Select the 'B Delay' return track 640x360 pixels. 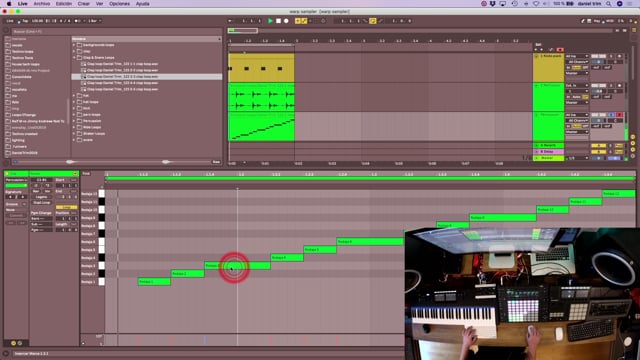pyautogui.click(x=549, y=151)
